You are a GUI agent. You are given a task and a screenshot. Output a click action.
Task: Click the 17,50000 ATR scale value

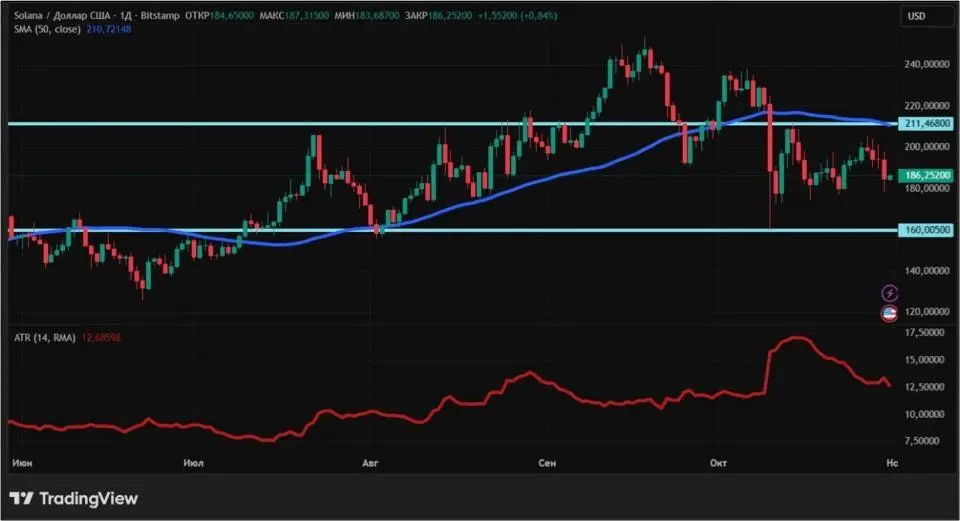(925, 332)
